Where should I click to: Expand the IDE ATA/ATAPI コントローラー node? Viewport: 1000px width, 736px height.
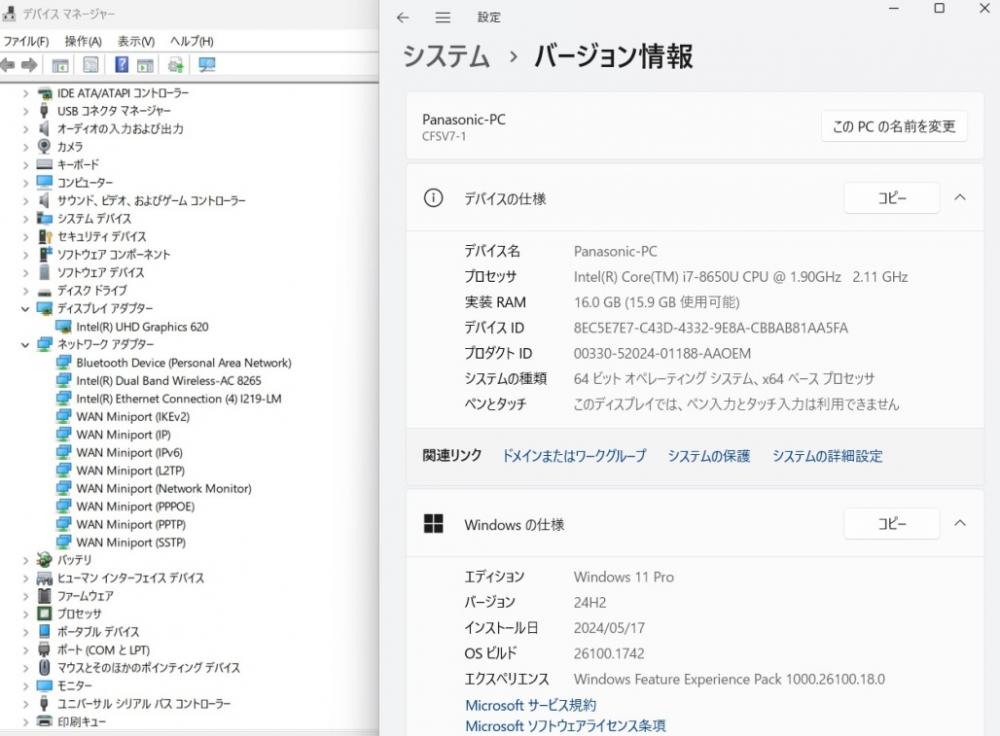[x=26, y=93]
